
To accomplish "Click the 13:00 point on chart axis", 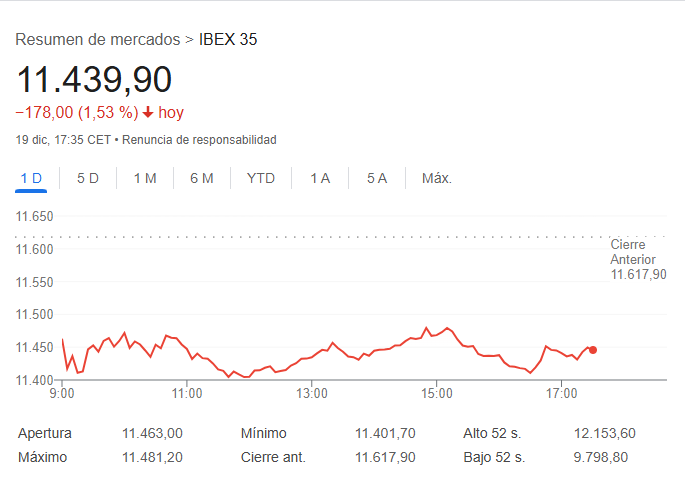I will pyautogui.click(x=312, y=393).
